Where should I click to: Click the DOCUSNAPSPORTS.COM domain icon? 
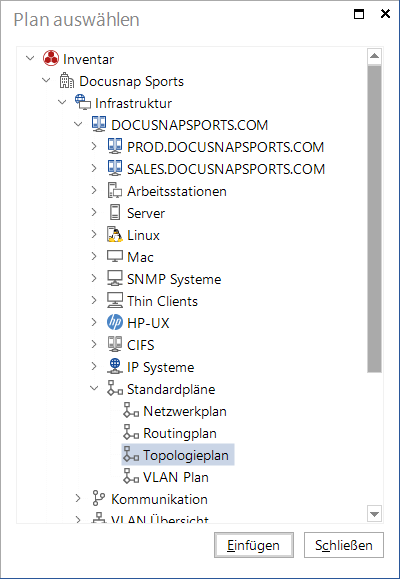tap(99, 124)
